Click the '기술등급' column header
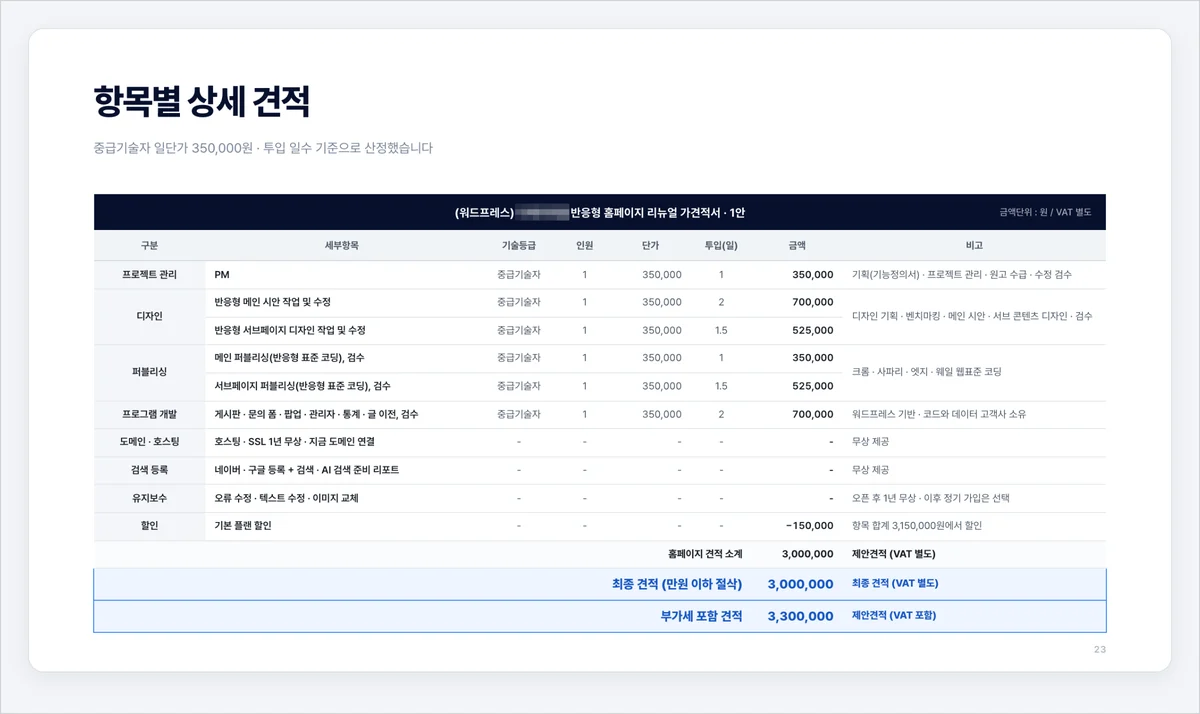Screen dimensions: 1200x714 tap(518, 246)
